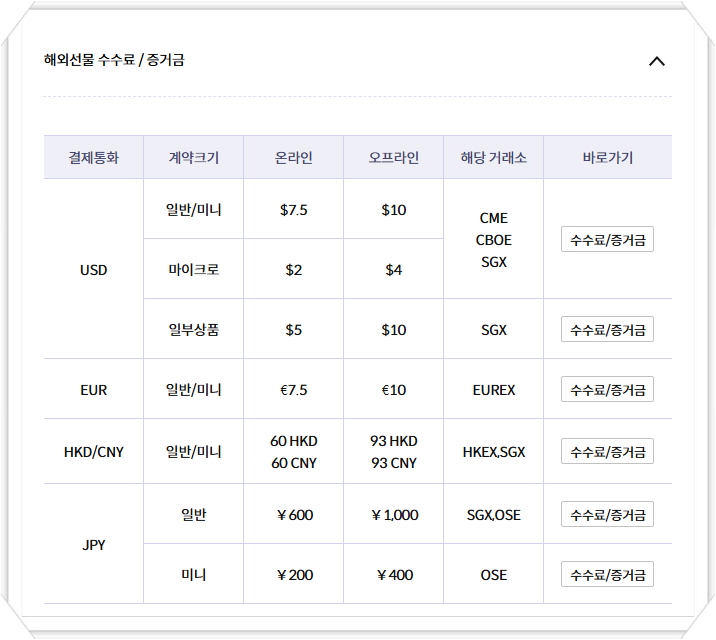Click the 마이크로 contract size cell

coord(194,270)
